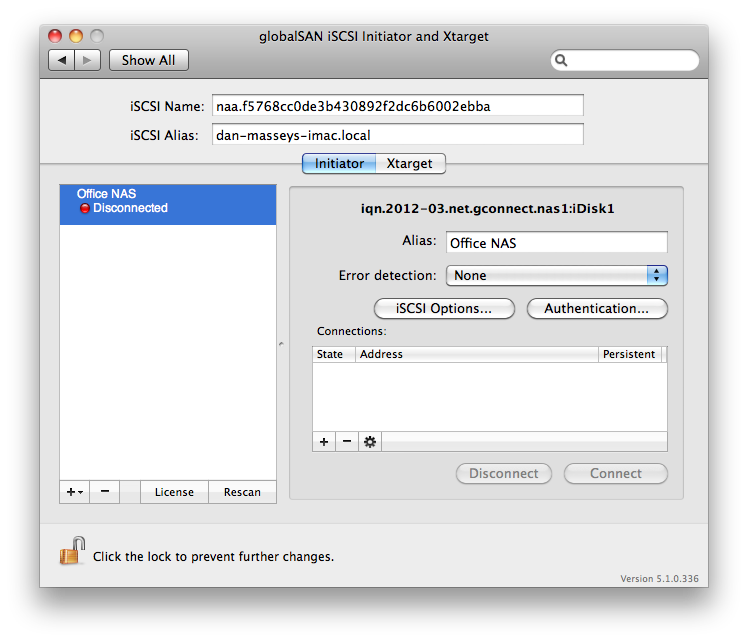Click the red Disconnected status indicator
Viewport: 748px width, 642px height.
point(85,208)
